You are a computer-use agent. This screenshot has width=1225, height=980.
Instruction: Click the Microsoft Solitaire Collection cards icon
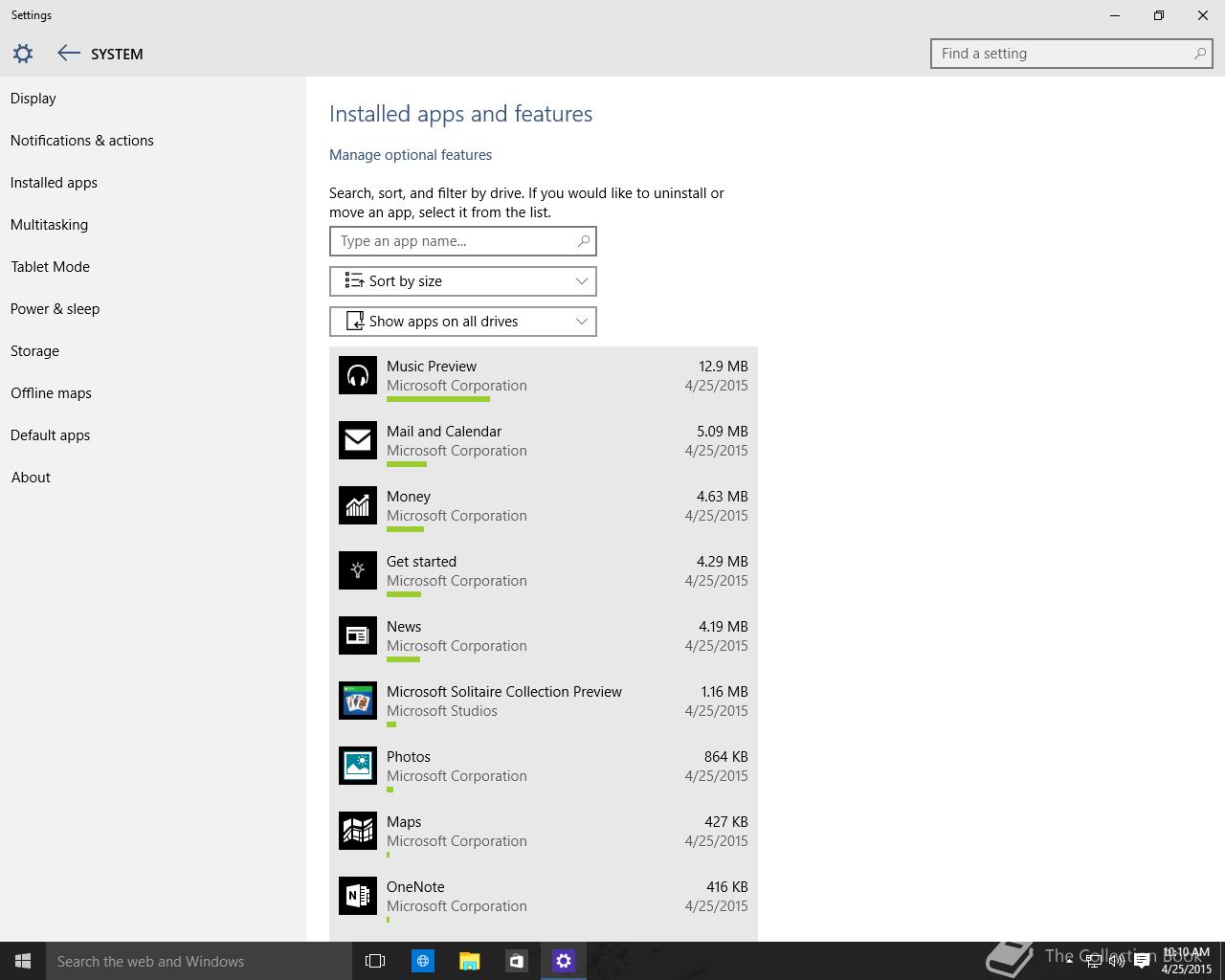pos(358,701)
